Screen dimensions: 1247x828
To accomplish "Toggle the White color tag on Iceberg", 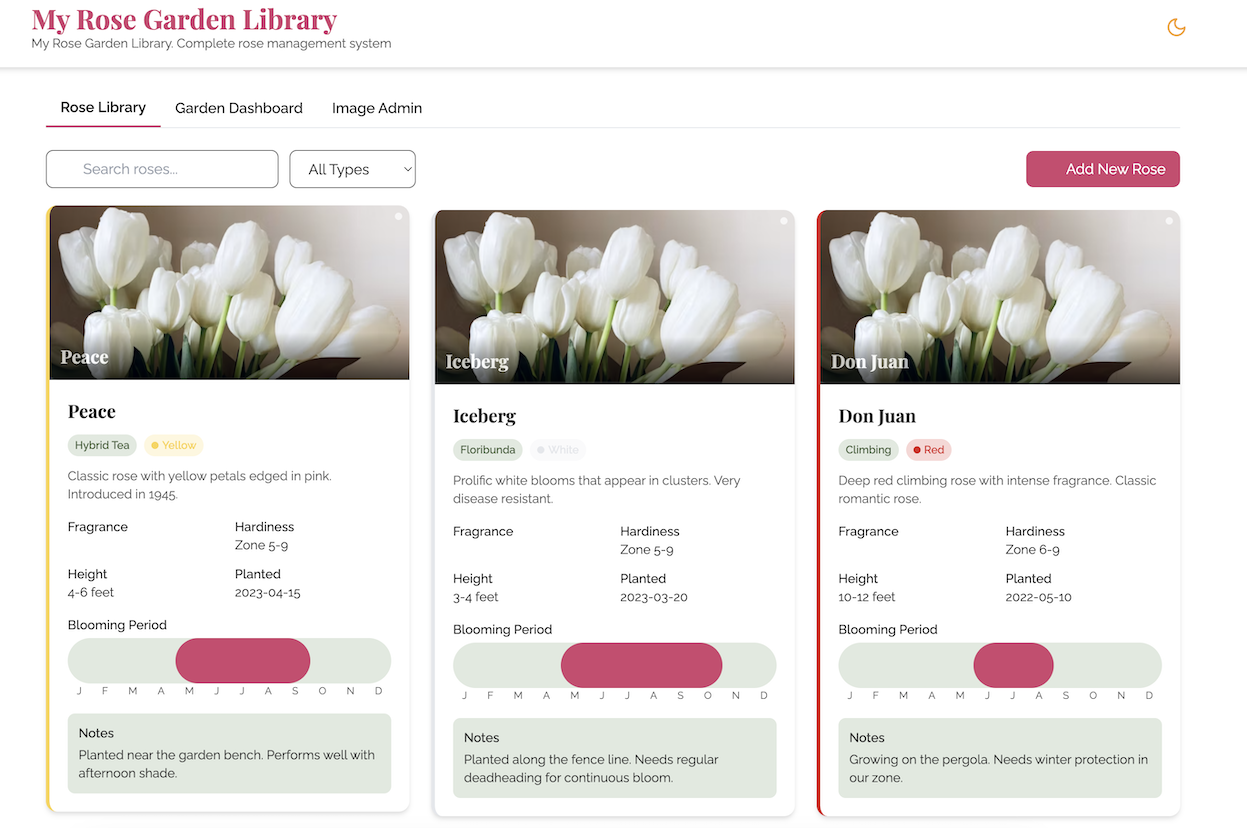I will [557, 449].
